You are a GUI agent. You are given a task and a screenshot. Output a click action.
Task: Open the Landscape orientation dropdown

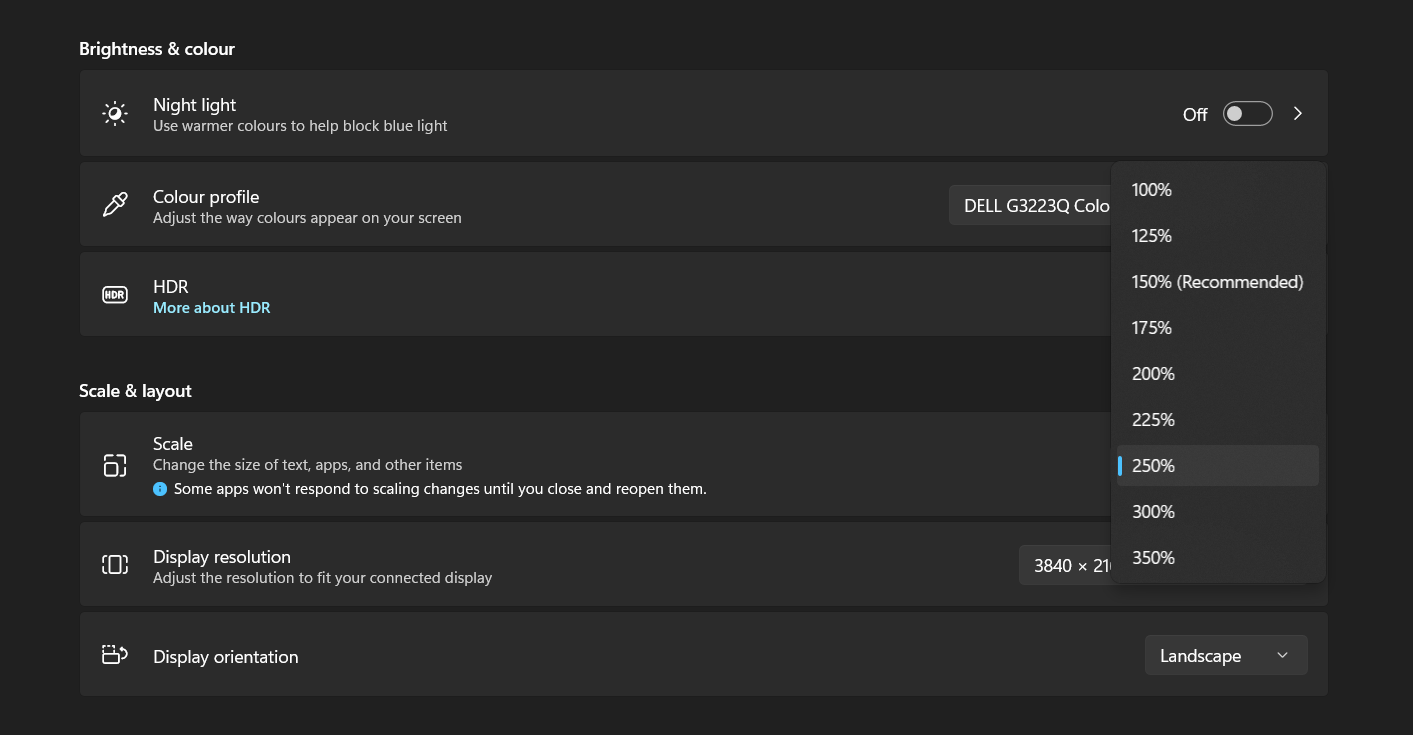click(x=1225, y=656)
